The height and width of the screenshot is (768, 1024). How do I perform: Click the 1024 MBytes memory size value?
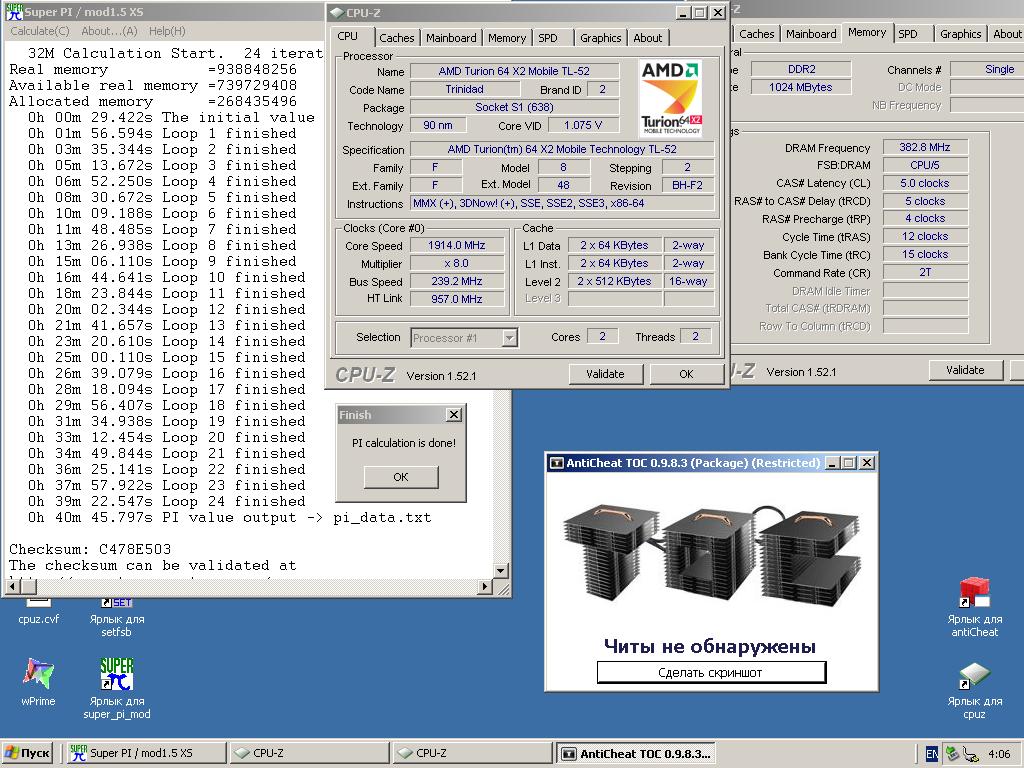tap(801, 87)
